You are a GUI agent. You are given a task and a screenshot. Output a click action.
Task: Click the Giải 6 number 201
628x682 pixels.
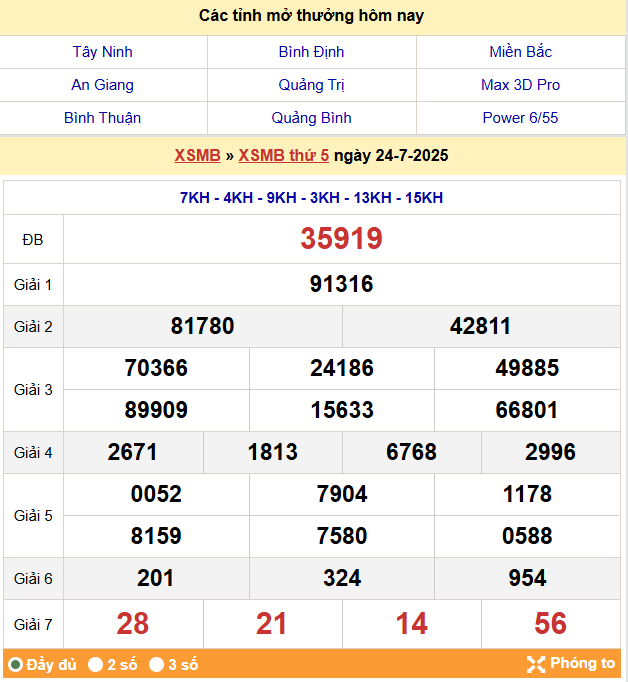click(156, 578)
